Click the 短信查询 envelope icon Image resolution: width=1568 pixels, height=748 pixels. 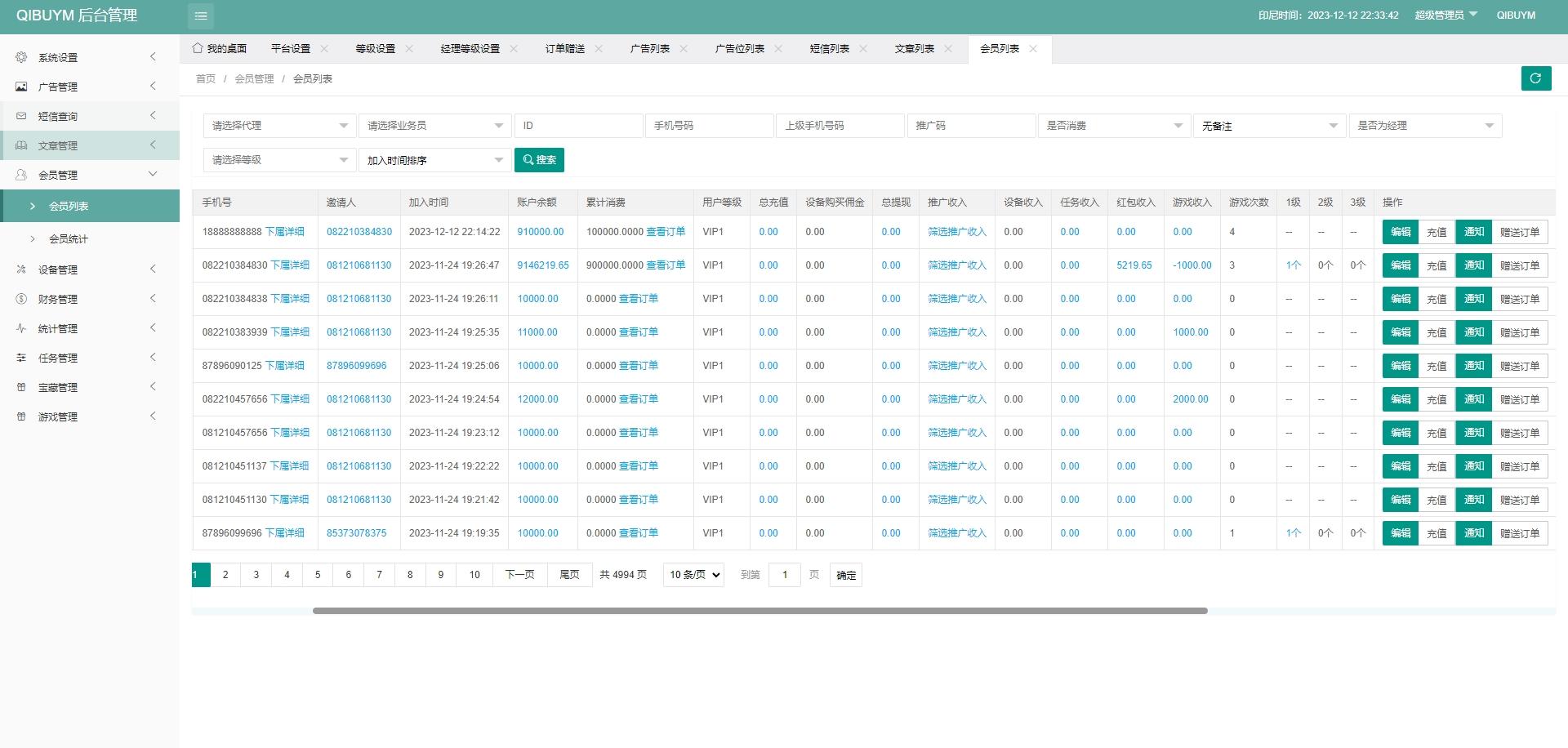pos(22,116)
